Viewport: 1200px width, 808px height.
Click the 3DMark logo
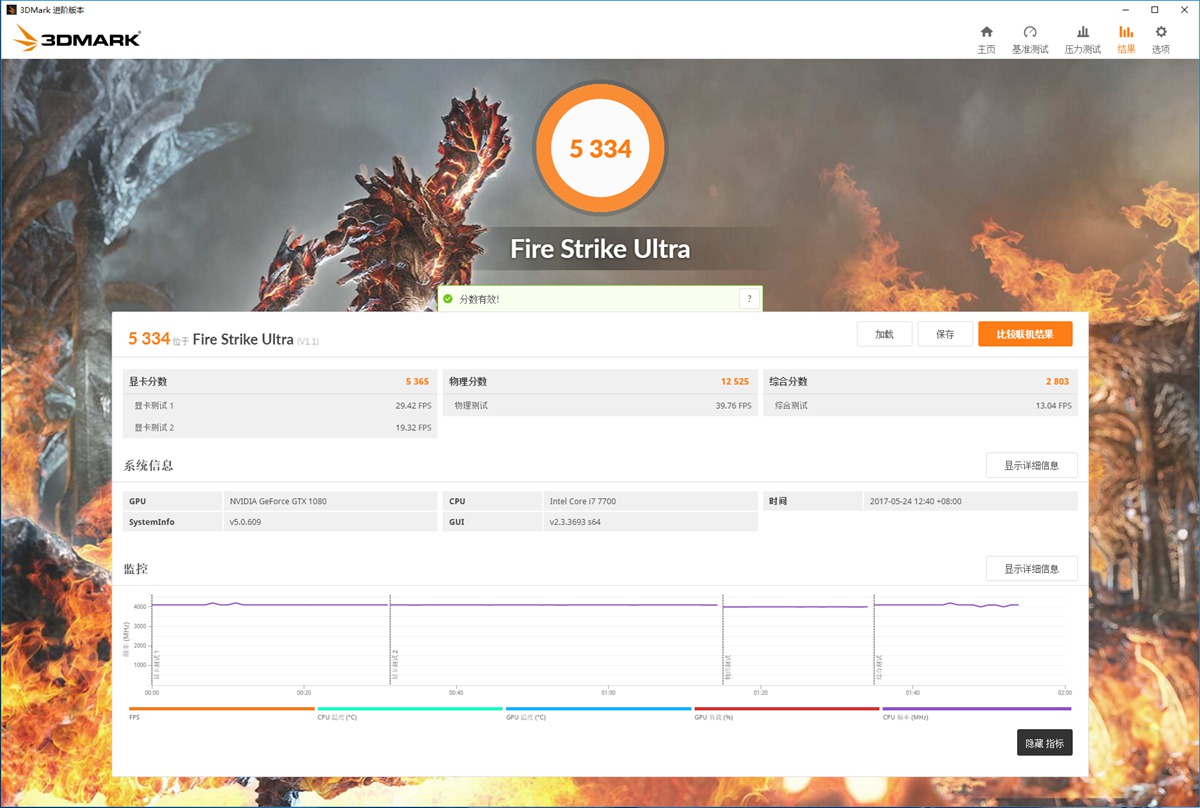[x=77, y=39]
